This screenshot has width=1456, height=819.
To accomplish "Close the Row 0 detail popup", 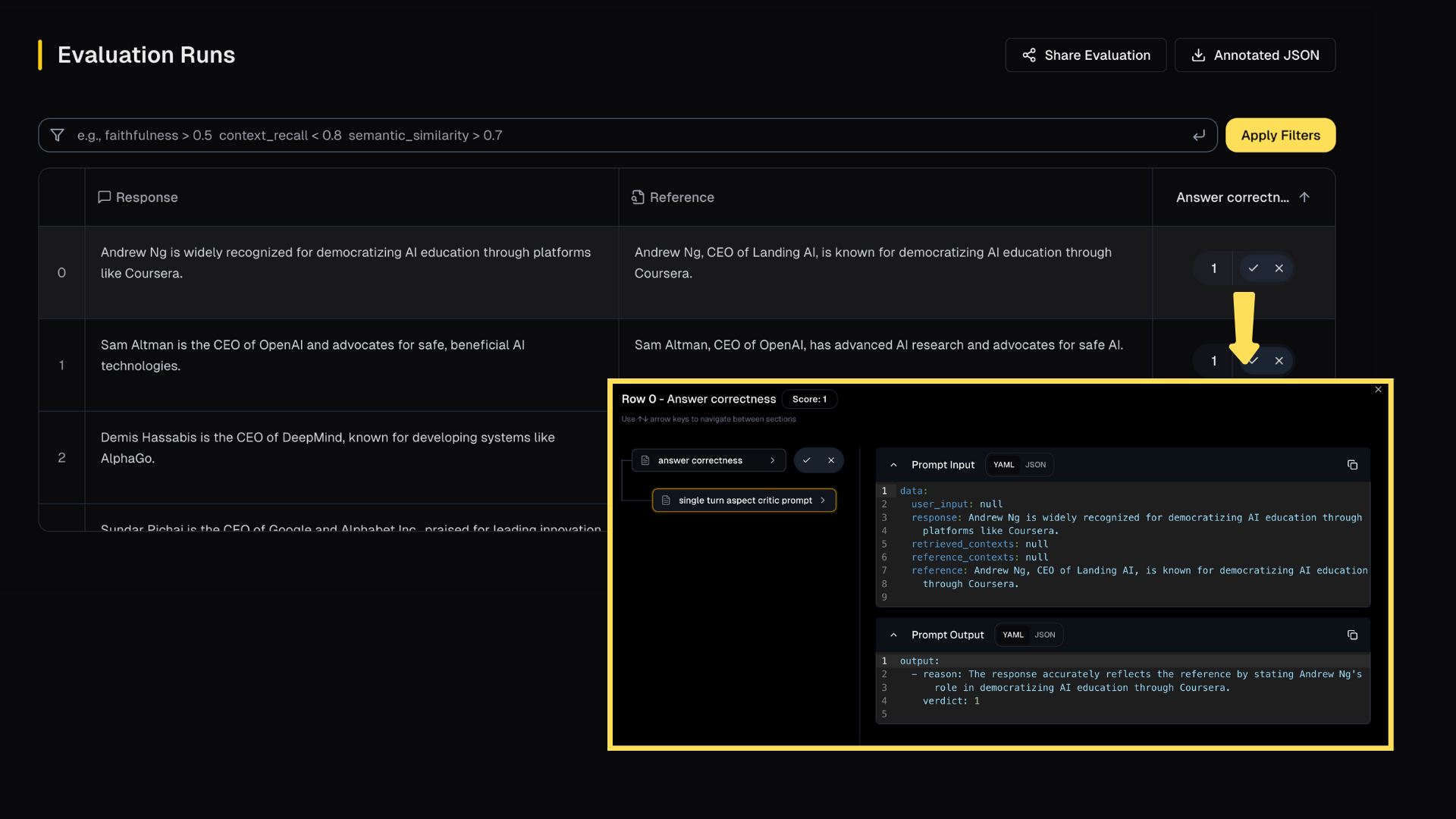I will (1379, 390).
